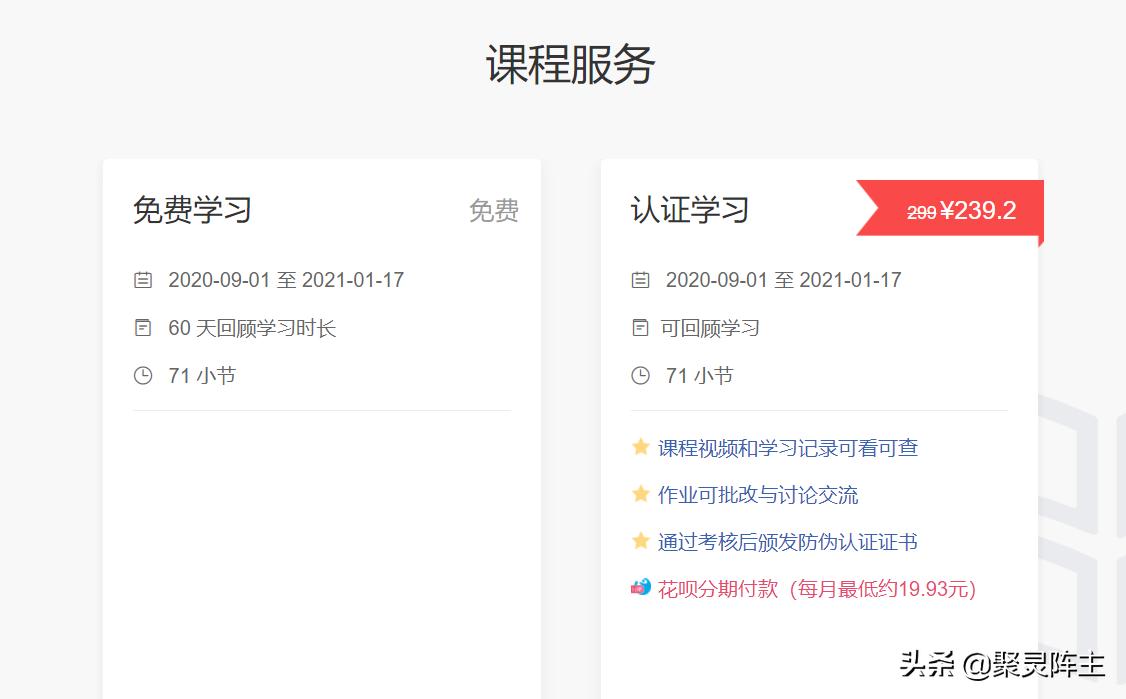The height and width of the screenshot is (699, 1126).
Task: Click the book icon beside 60 天回顾学习时长
Action: point(143,328)
